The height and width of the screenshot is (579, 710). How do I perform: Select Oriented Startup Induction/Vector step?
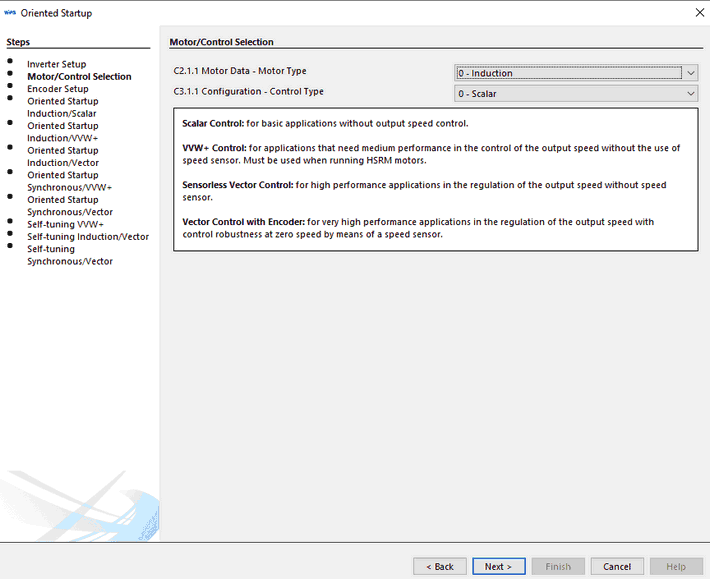62,157
